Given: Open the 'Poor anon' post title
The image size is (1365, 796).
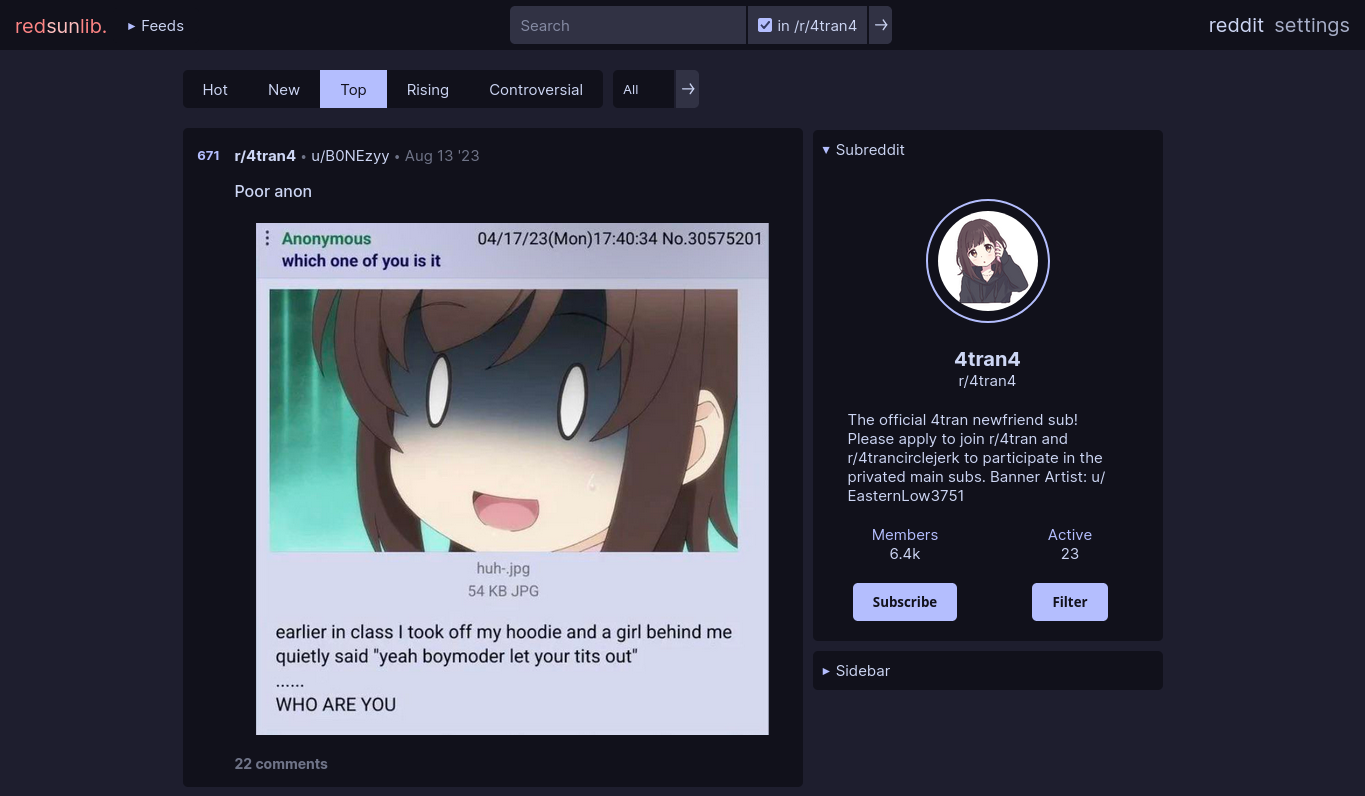Looking at the screenshot, I should (x=273, y=191).
